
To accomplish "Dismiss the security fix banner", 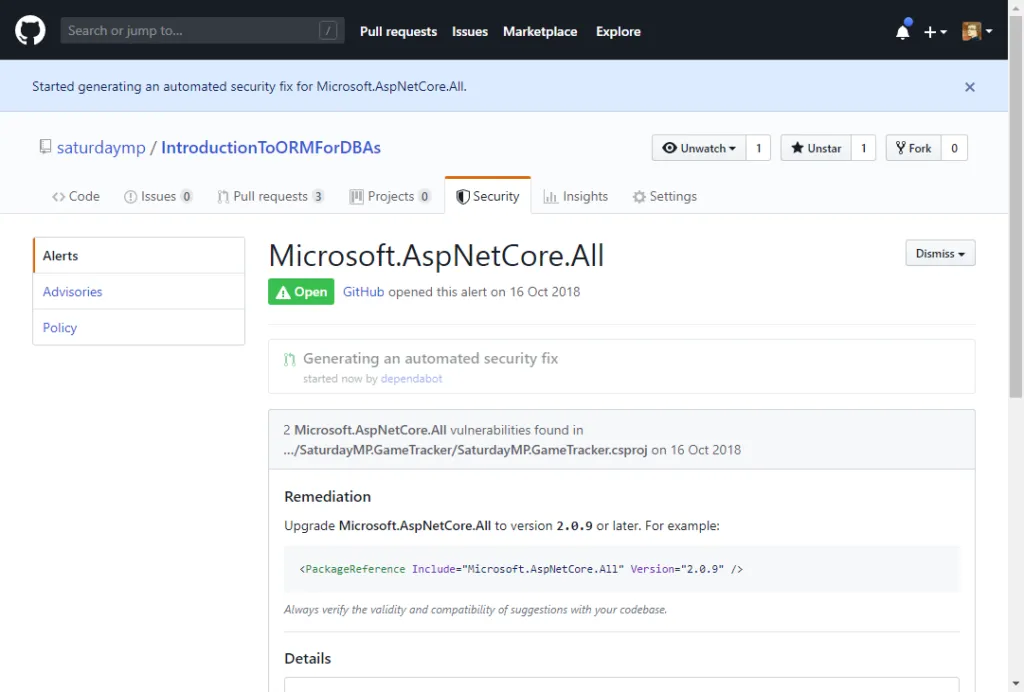I will tap(970, 87).
